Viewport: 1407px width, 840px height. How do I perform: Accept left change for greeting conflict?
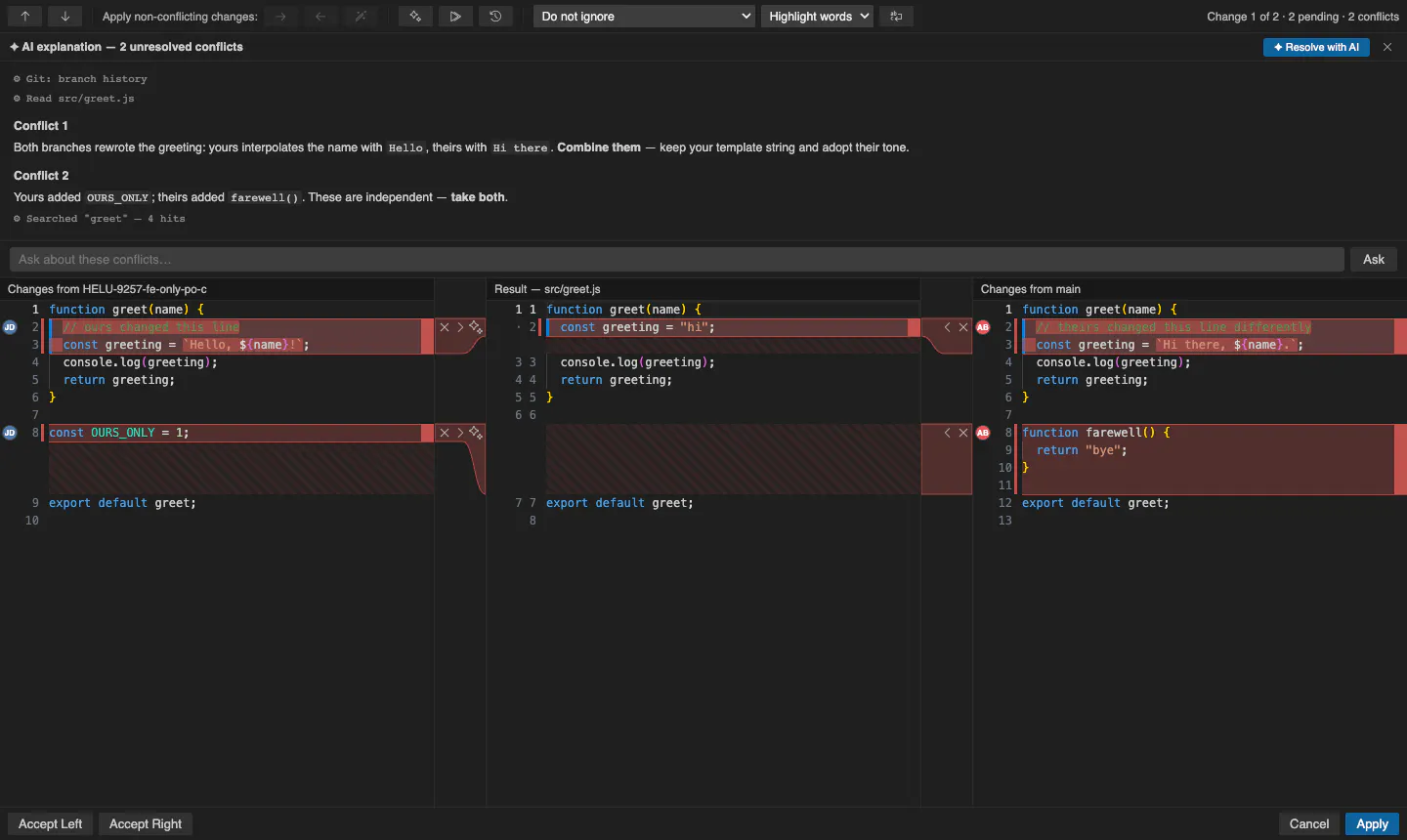(460, 327)
